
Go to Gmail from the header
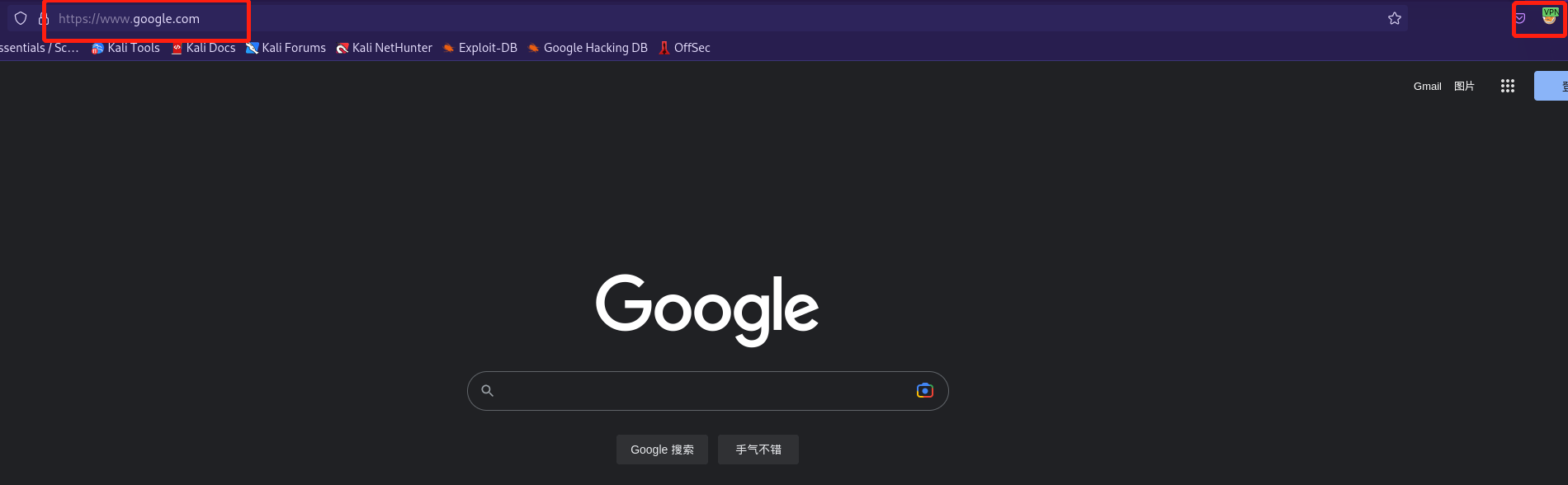click(1427, 87)
